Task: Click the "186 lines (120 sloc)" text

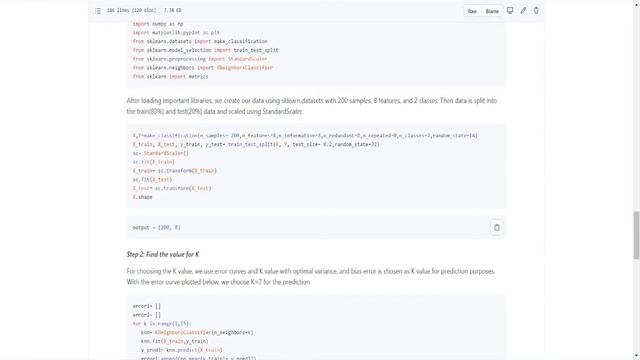Action: pyautogui.click(x=131, y=10)
